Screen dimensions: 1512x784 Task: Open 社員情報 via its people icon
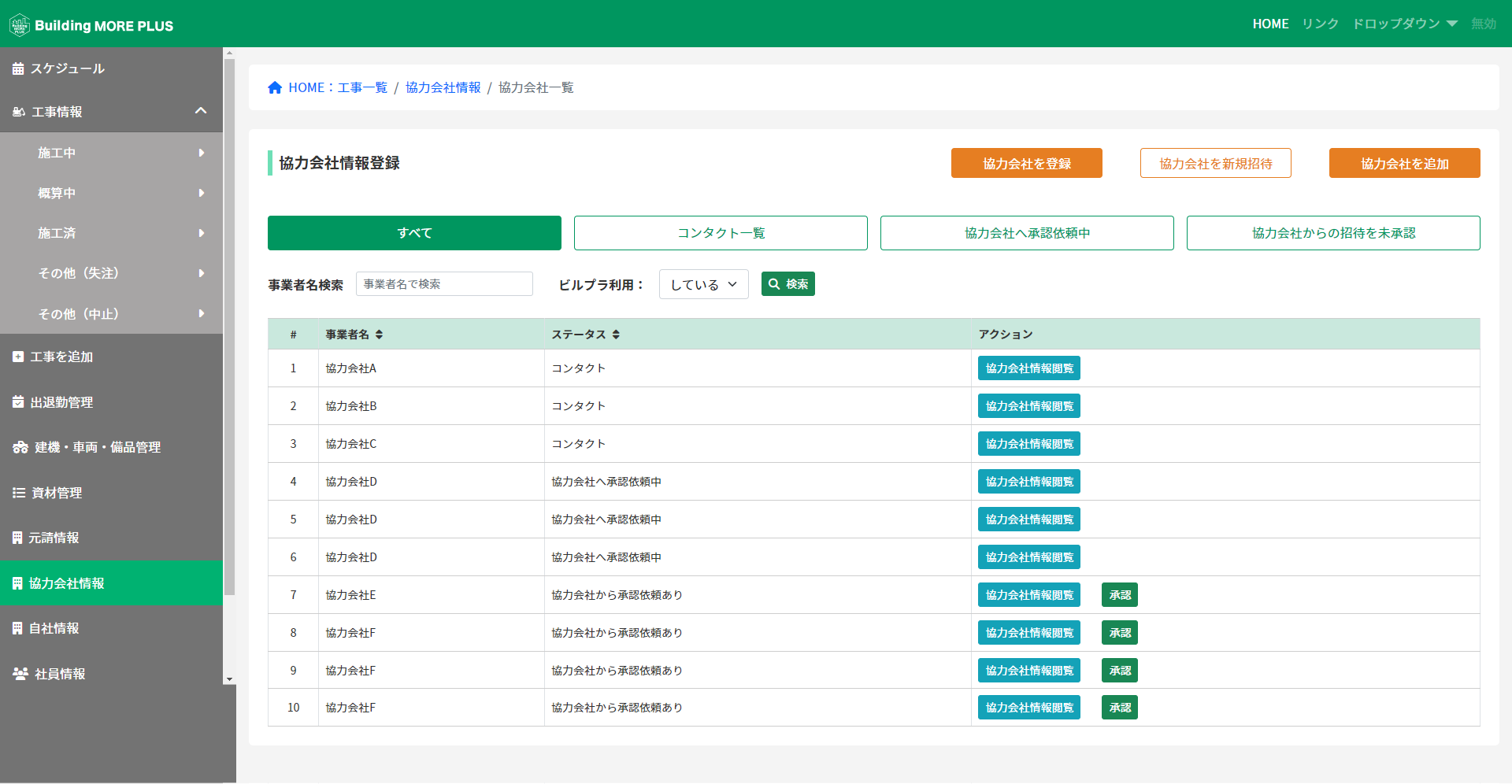18,674
